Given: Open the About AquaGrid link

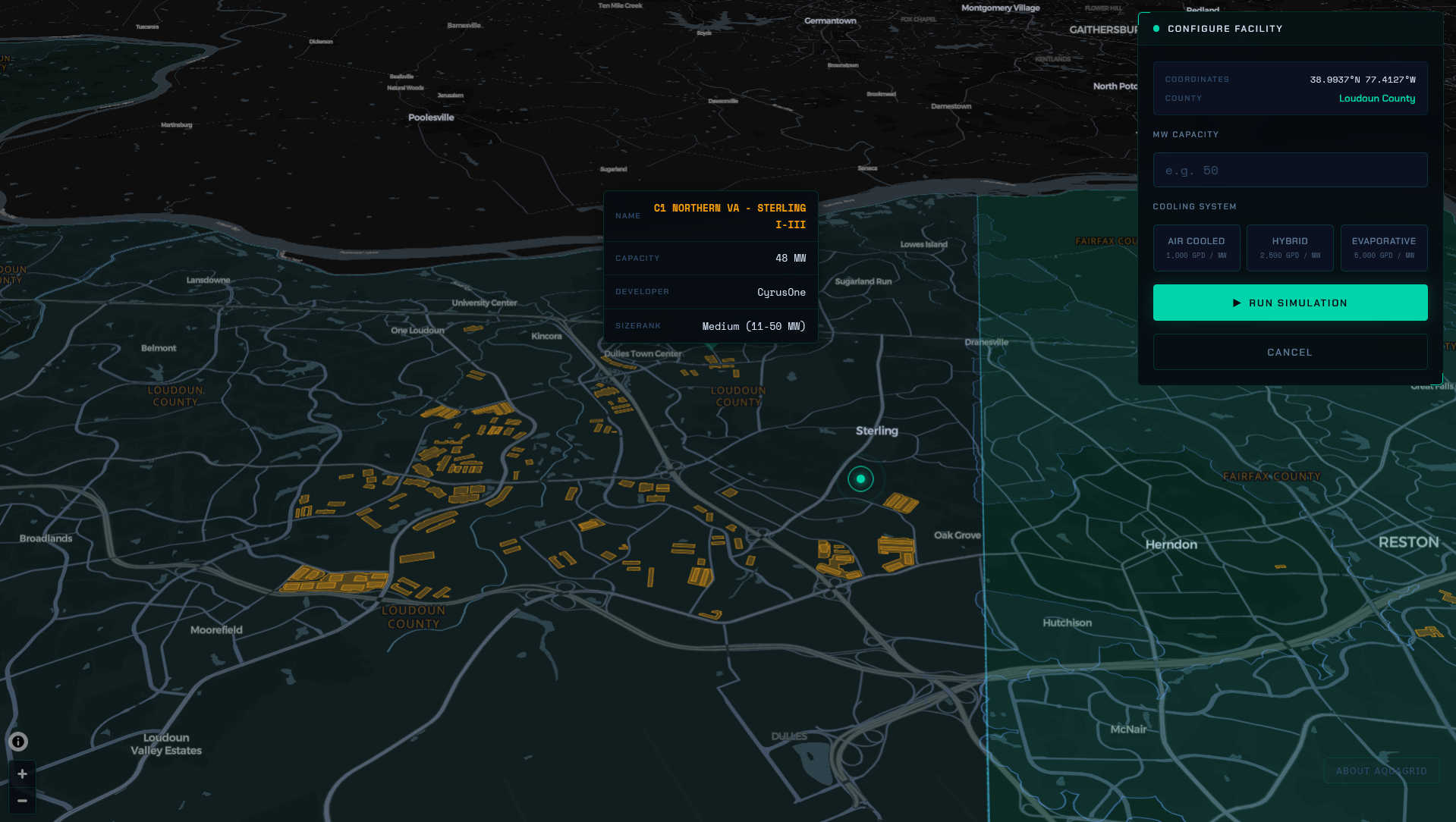Looking at the screenshot, I should (x=1382, y=770).
